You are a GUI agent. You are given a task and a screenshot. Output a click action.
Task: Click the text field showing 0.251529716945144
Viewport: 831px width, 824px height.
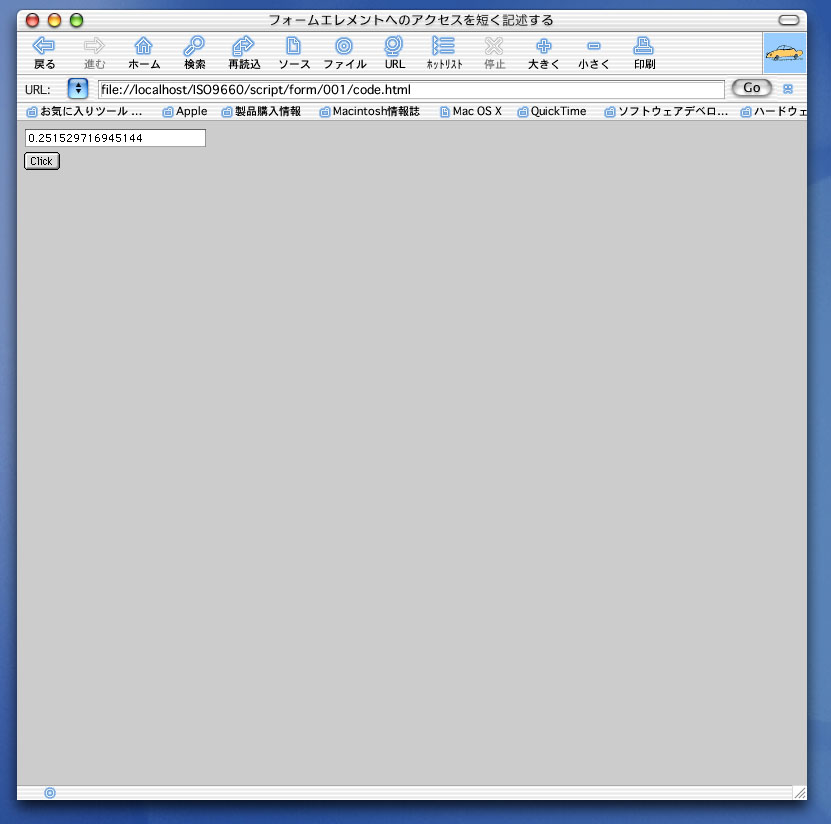point(115,138)
